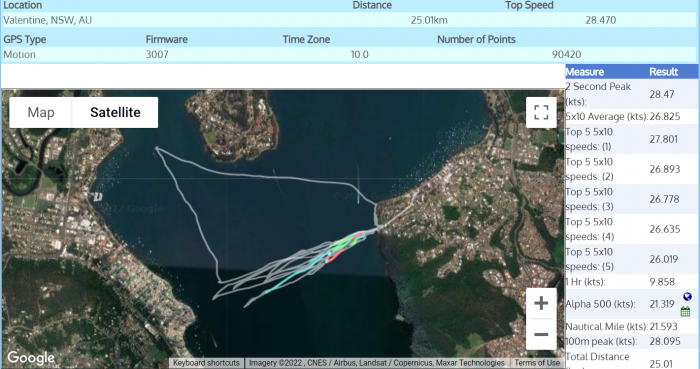Open the Alpha 500 globe icon
The width and height of the screenshot is (700, 369).
[x=687, y=297]
